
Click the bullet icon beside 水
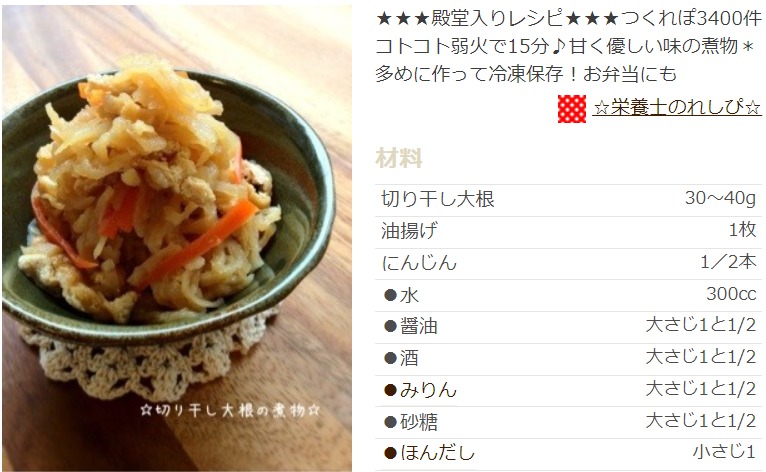click(390, 295)
